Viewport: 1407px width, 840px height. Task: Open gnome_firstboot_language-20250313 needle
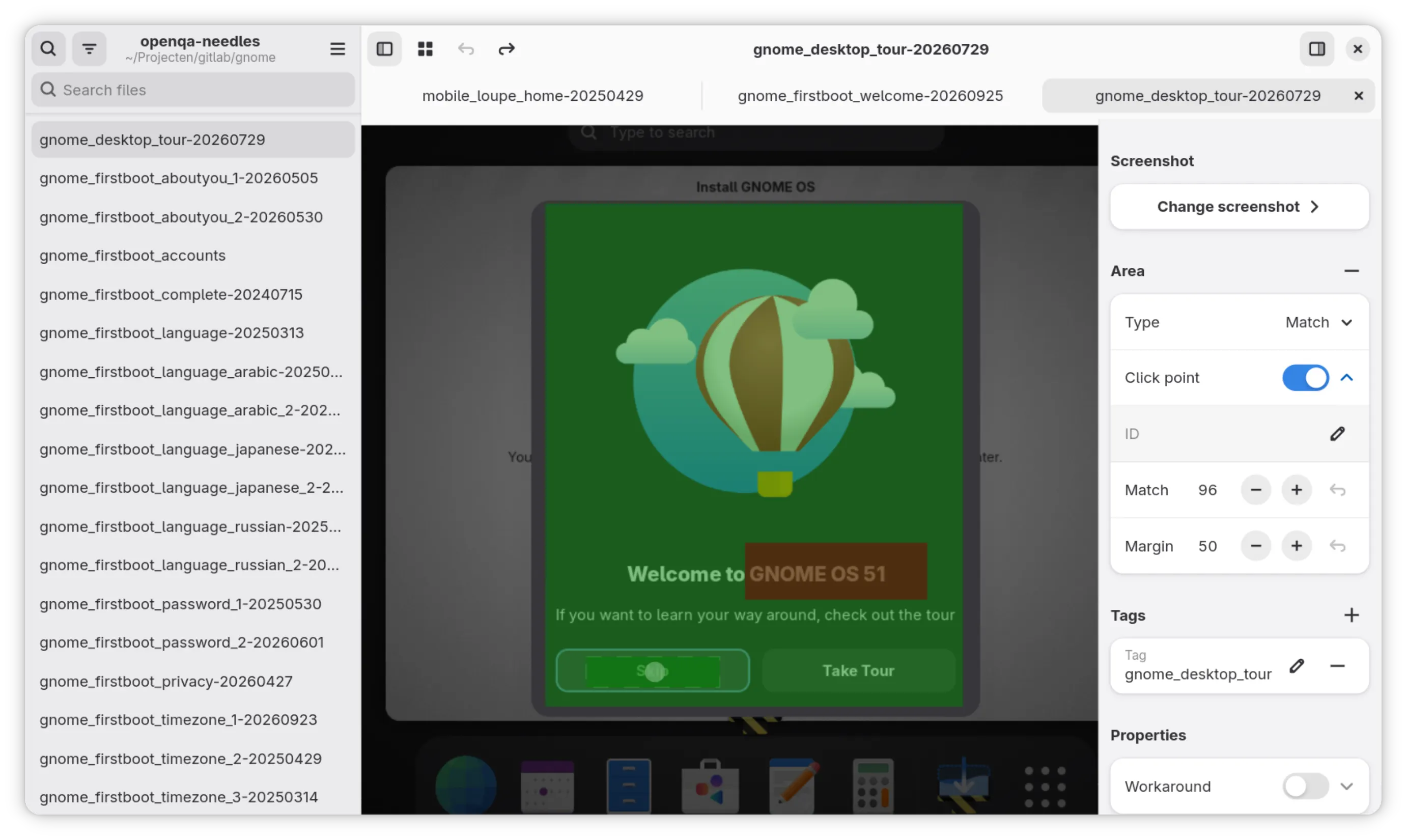193,333
